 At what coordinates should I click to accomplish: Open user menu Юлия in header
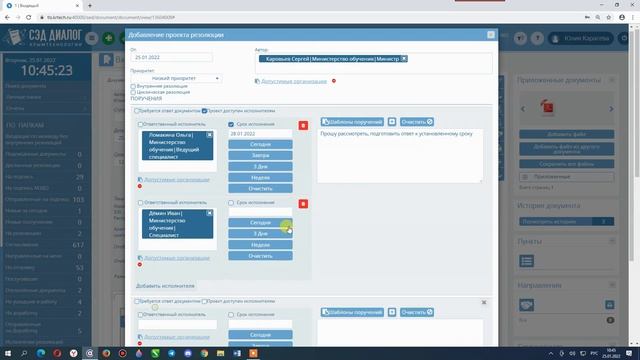(x=581, y=38)
